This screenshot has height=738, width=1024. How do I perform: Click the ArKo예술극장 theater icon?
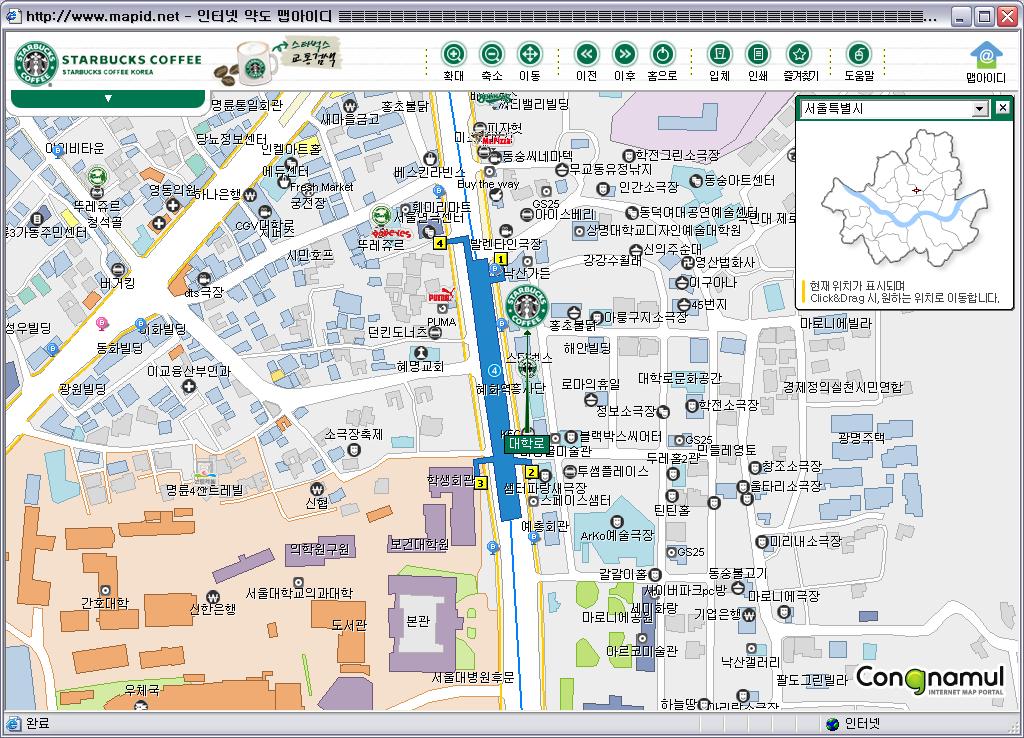tap(616, 522)
